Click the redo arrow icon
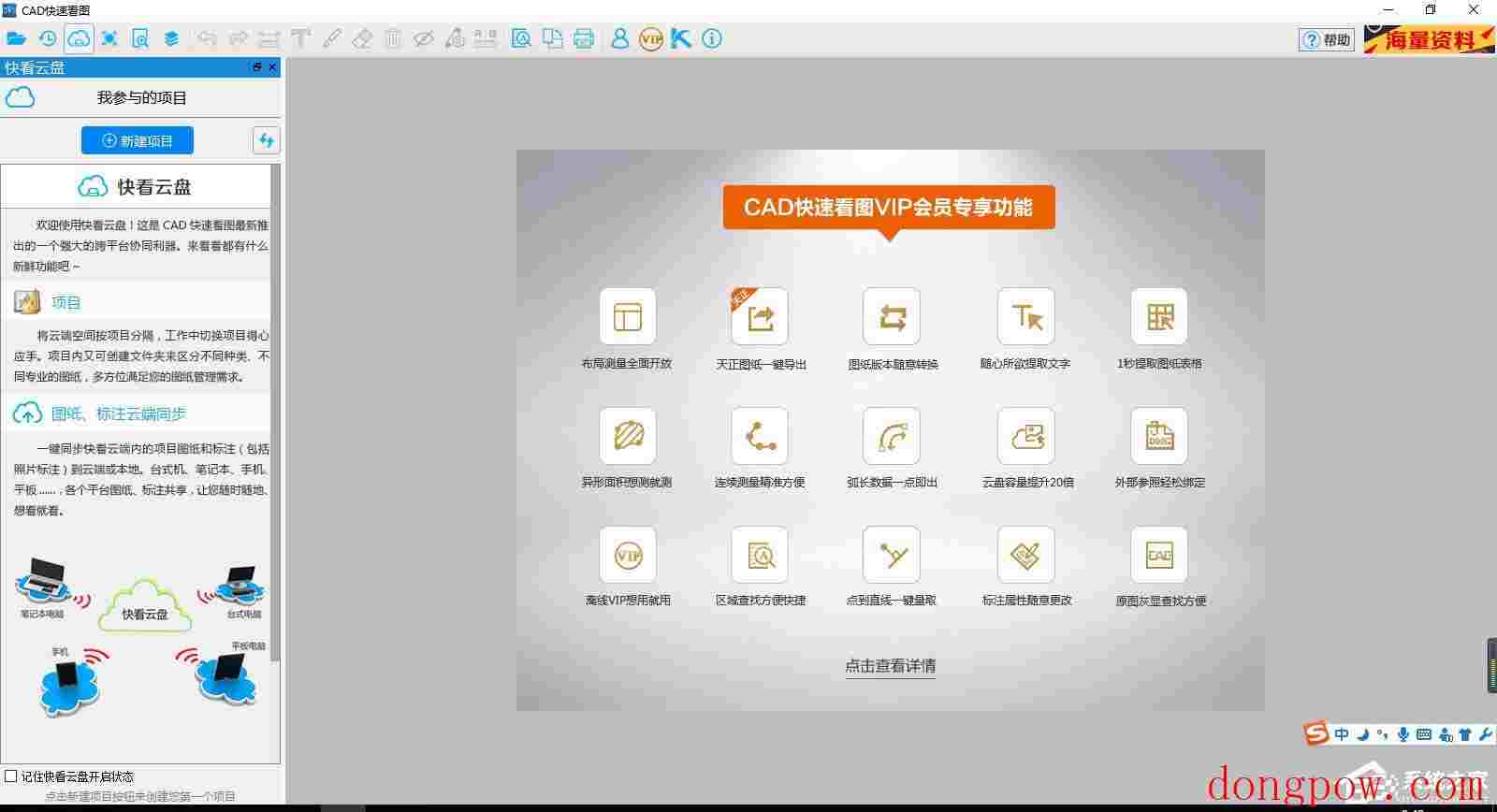Viewport: 1497px width, 812px height. pos(238,38)
